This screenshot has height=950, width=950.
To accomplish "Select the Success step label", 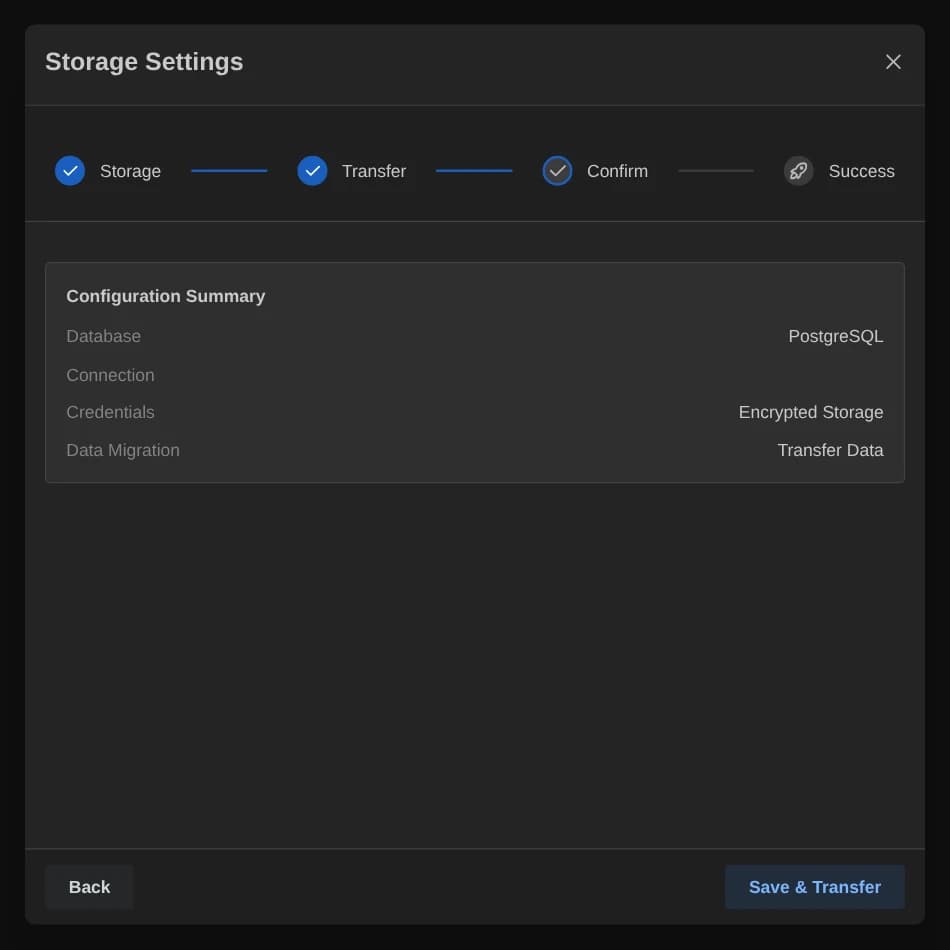I will point(861,171).
